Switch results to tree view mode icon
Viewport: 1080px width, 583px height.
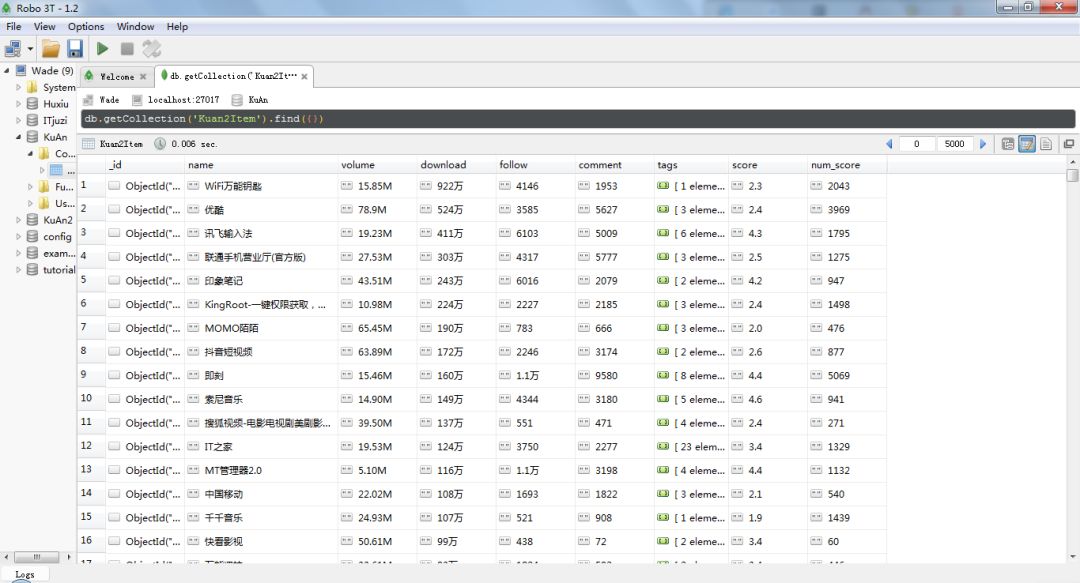pyautogui.click(x=1008, y=144)
